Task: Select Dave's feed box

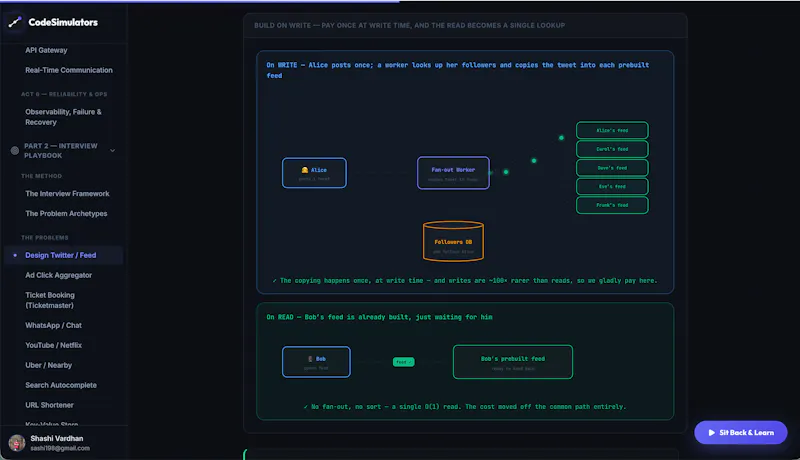Action: point(612,167)
